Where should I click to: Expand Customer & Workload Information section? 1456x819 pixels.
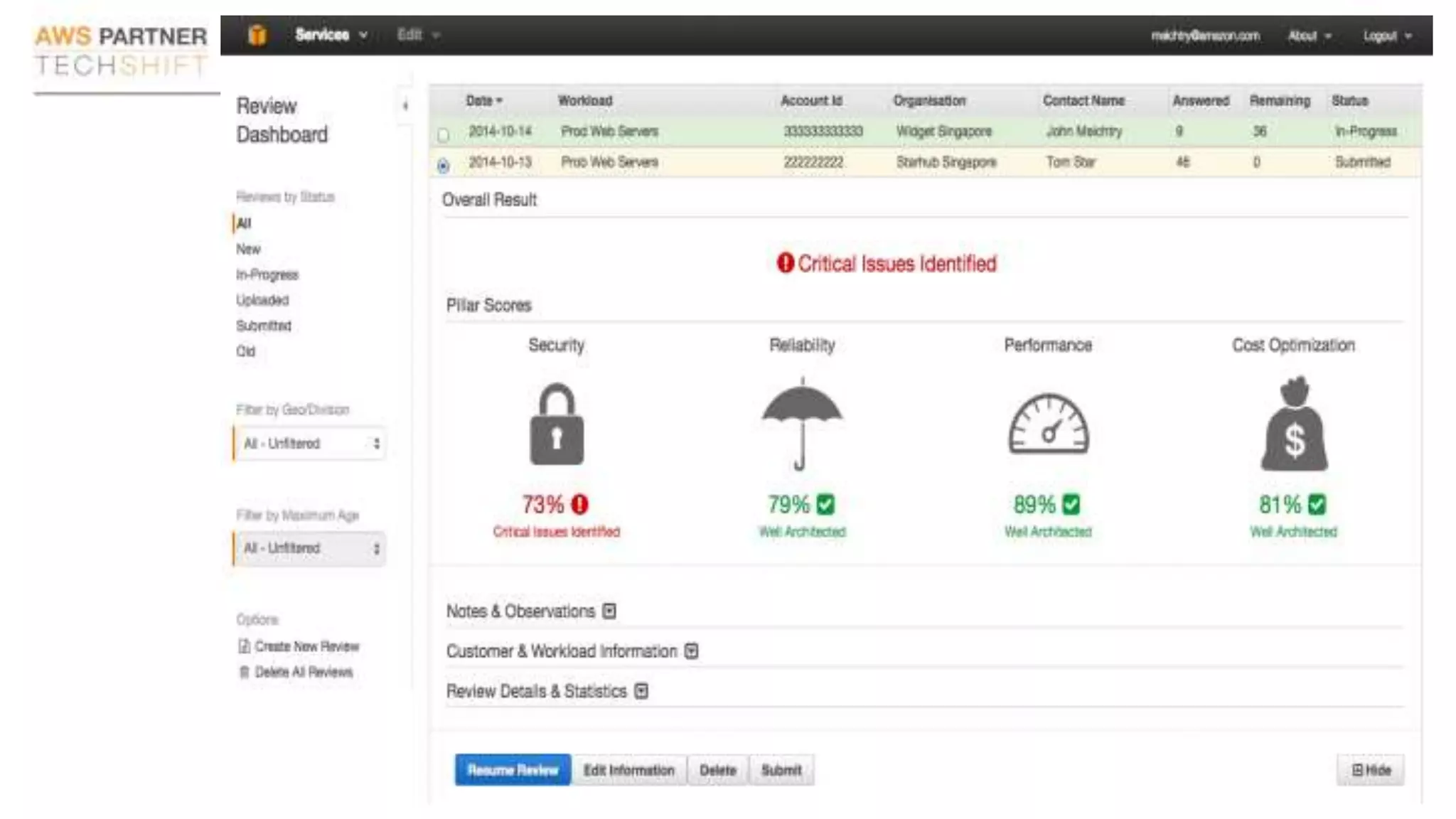691,651
